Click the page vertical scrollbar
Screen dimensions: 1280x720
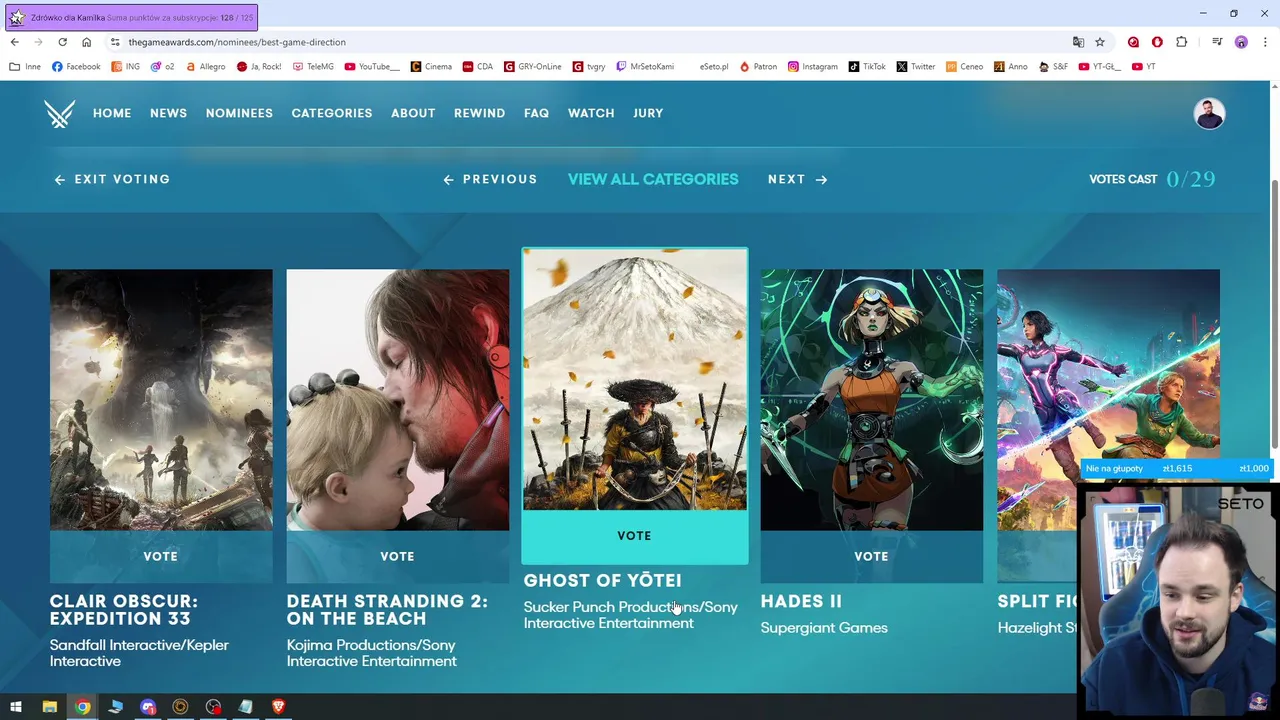[x=1274, y=315]
